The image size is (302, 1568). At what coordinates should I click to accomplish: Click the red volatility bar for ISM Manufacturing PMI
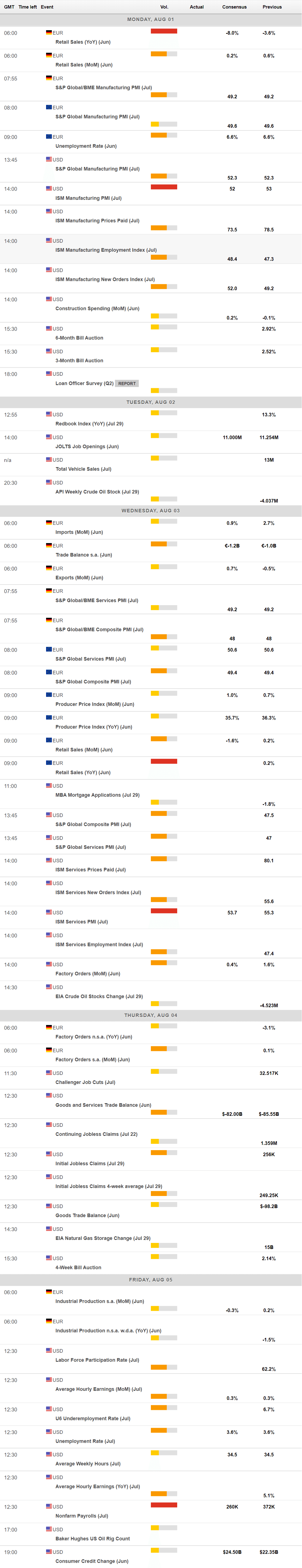[x=163, y=187]
